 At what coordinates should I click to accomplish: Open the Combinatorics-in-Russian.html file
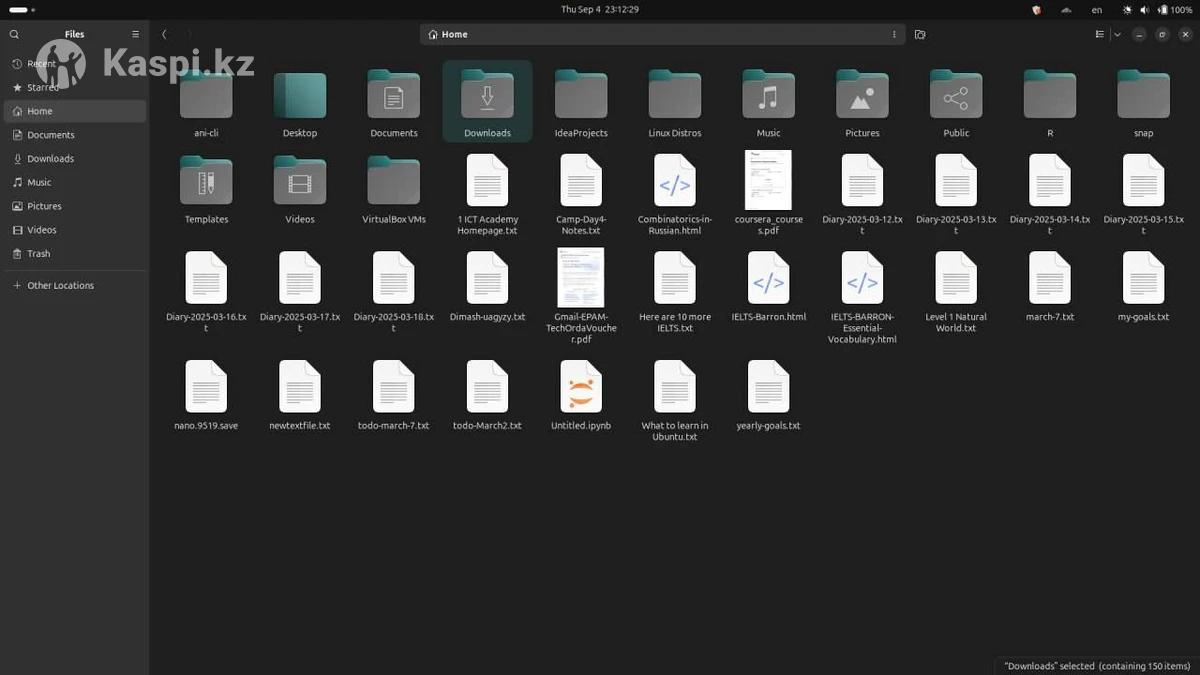[x=675, y=181]
